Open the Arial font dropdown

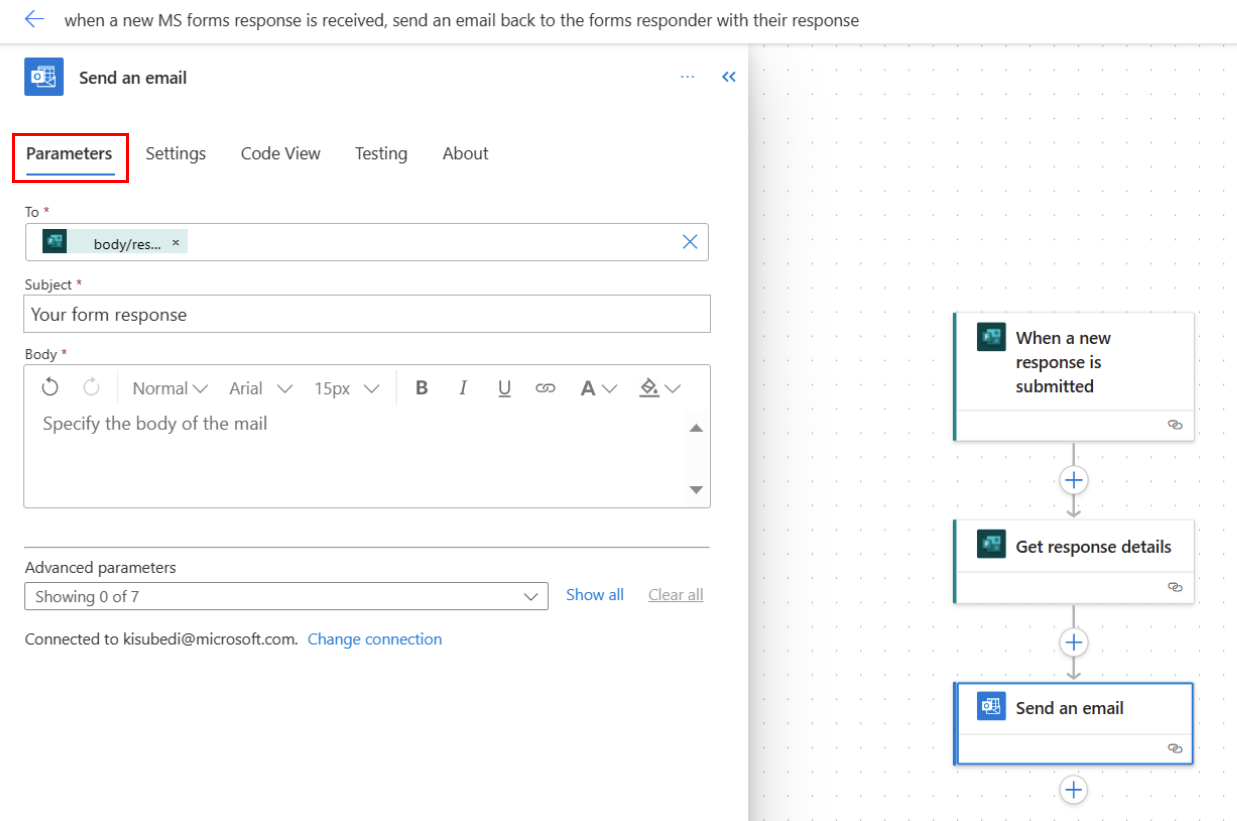tap(260, 388)
